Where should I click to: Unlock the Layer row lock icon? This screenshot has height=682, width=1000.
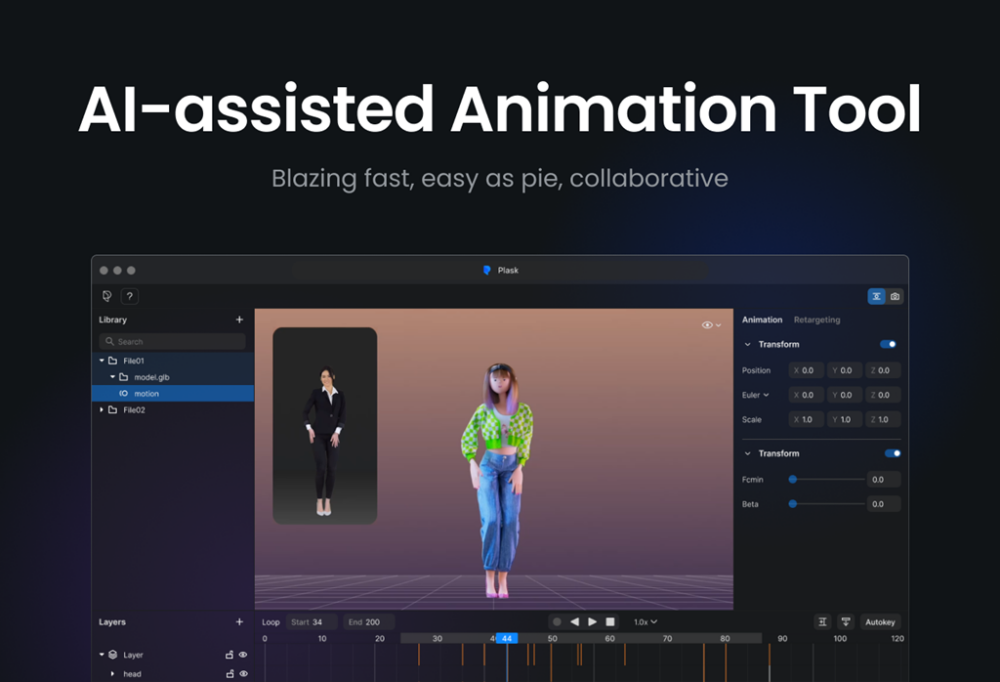(x=230, y=655)
